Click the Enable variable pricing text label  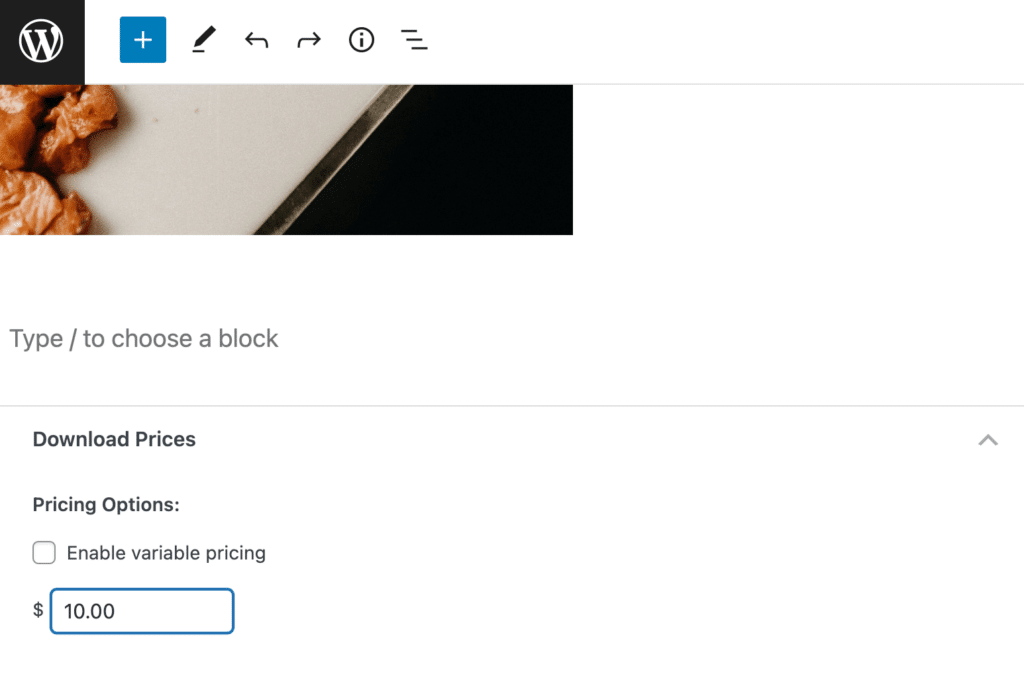coord(164,552)
